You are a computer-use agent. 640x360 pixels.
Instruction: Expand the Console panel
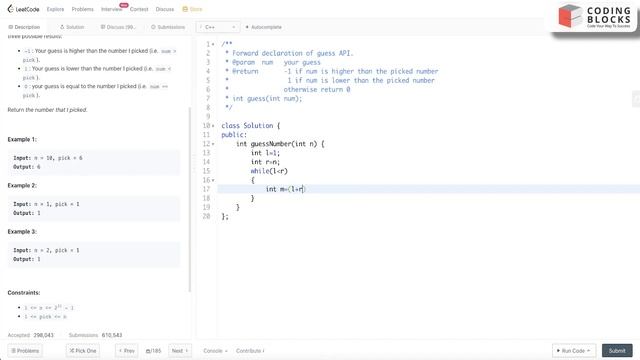(215, 351)
